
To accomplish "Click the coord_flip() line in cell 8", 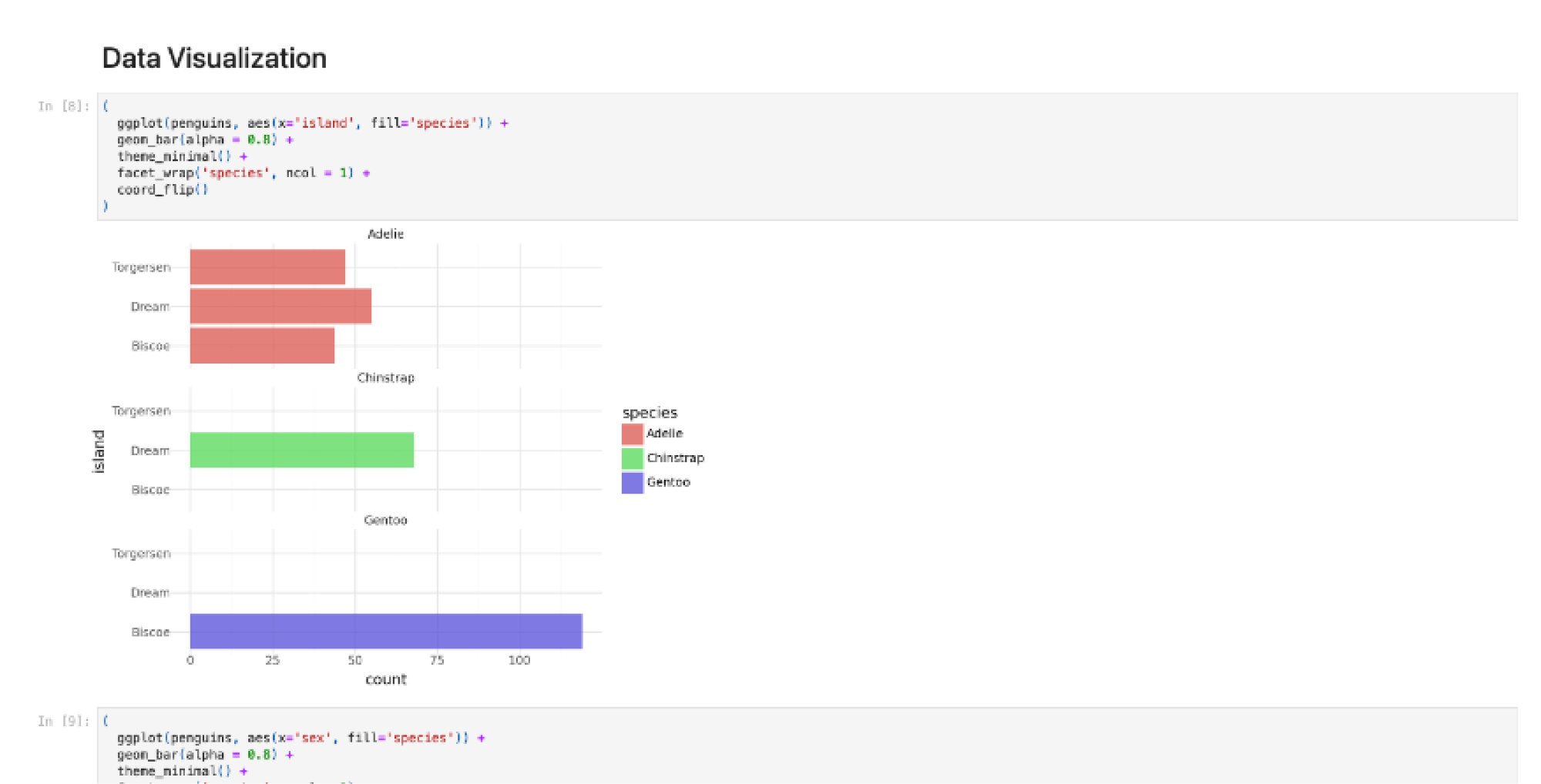I will pos(163,189).
